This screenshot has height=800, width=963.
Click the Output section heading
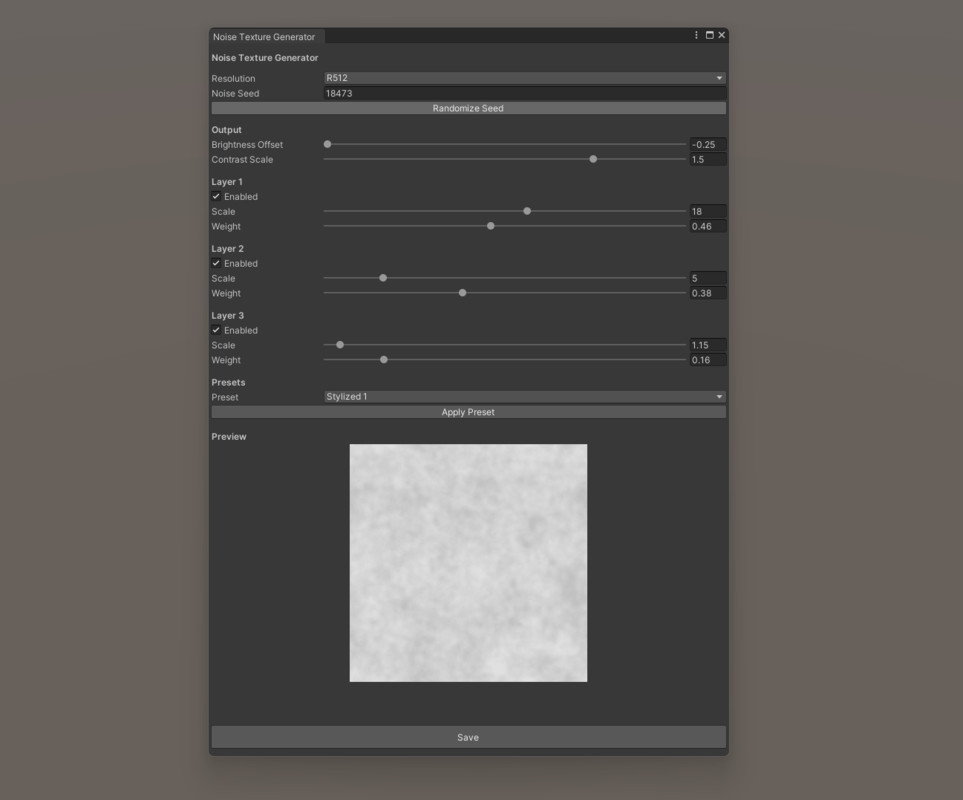227,130
